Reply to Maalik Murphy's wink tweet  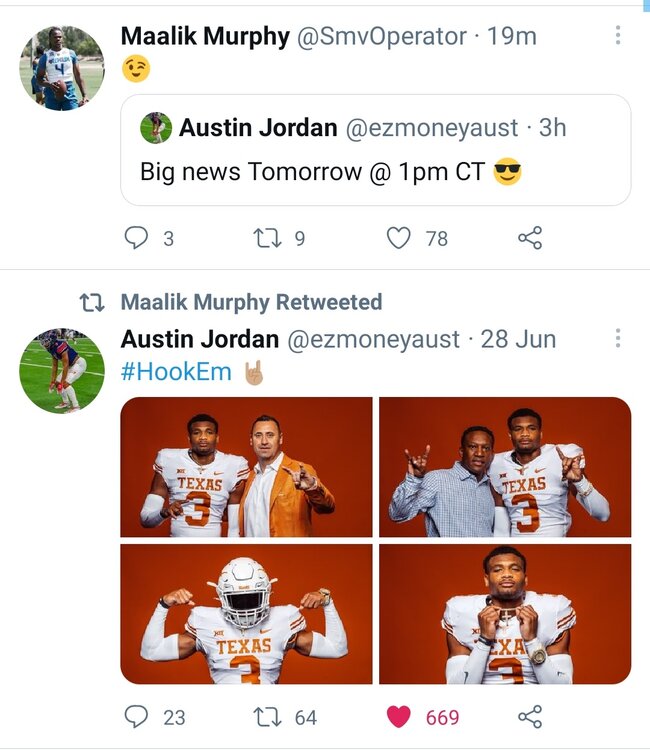coord(136,238)
